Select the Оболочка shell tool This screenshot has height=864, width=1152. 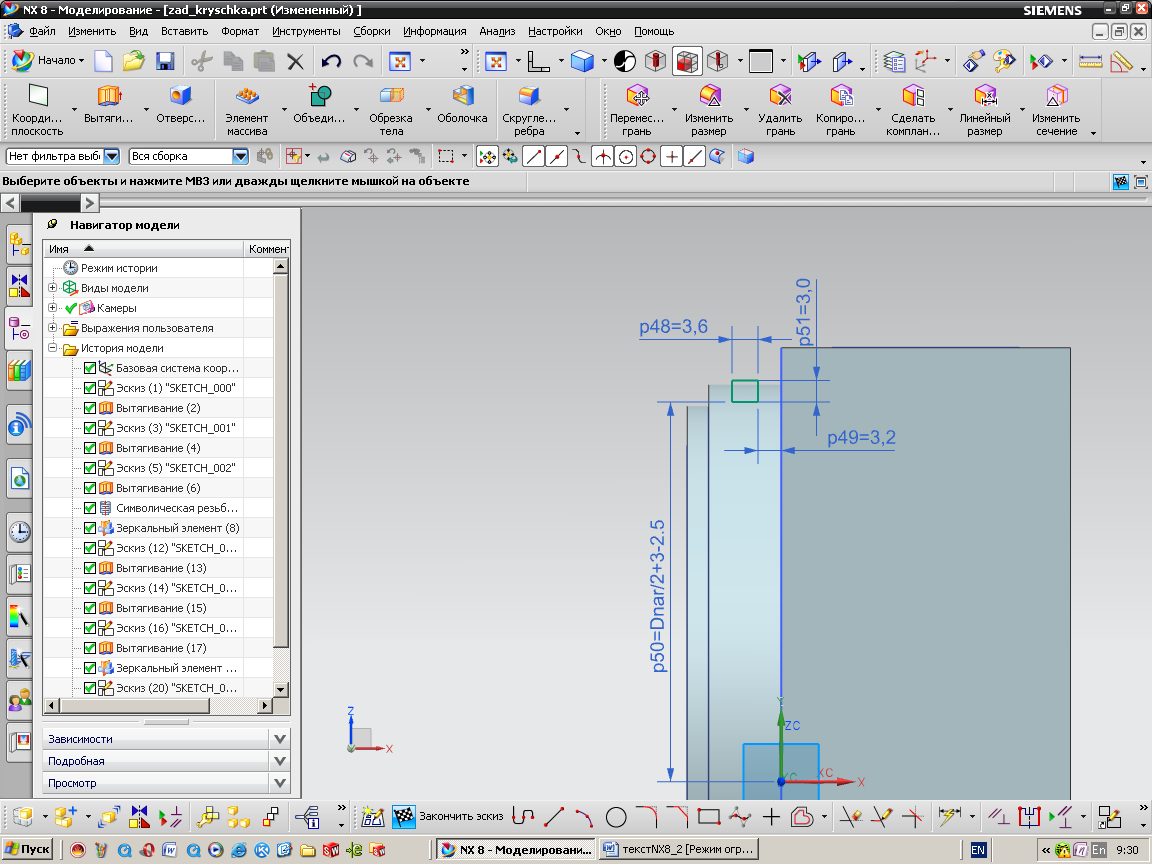tap(462, 104)
